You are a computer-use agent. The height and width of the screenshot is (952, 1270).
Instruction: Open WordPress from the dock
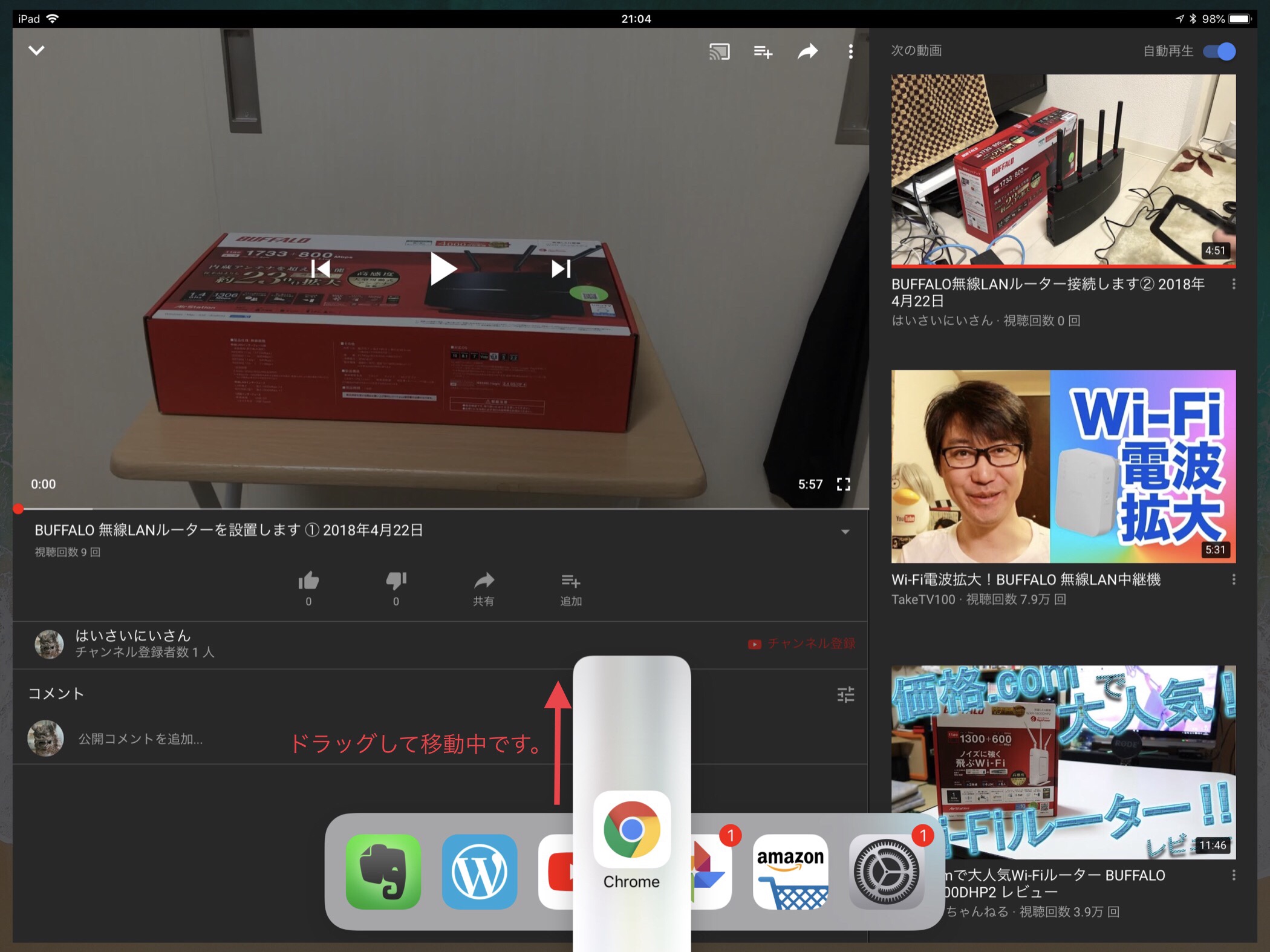(480, 872)
